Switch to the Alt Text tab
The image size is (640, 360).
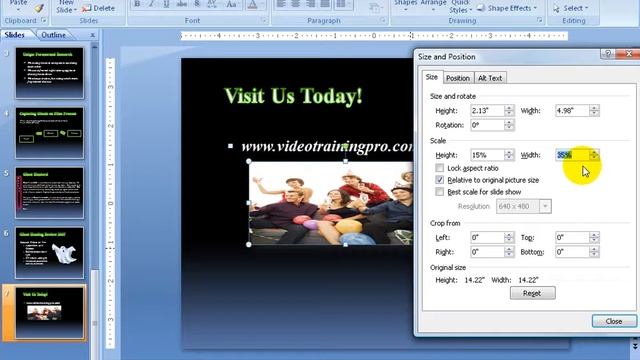[x=490, y=78]
